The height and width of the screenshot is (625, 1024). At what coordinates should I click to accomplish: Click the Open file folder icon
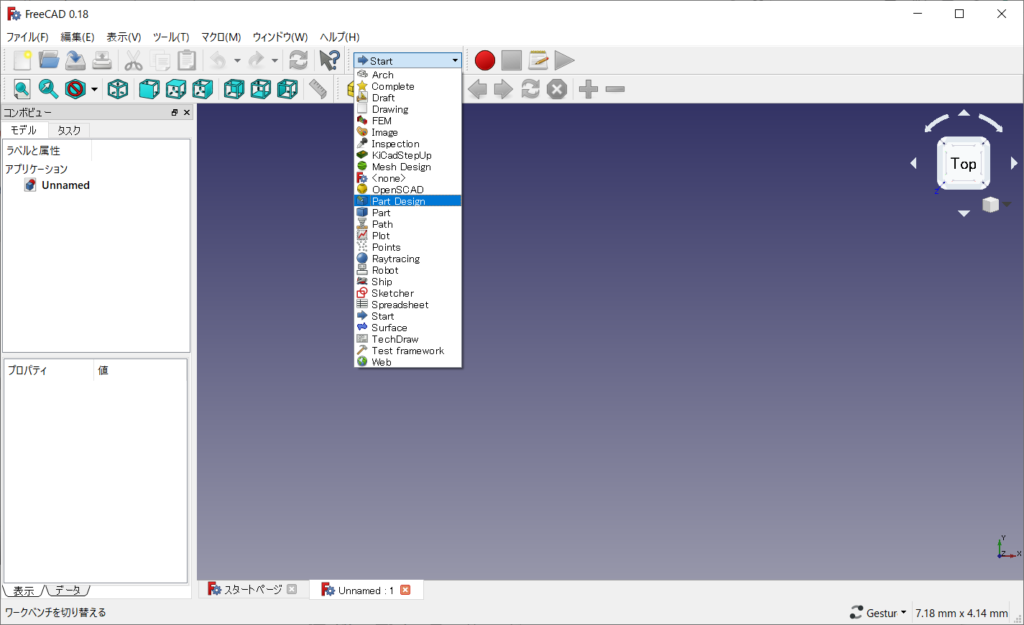(x=49, y=60)
